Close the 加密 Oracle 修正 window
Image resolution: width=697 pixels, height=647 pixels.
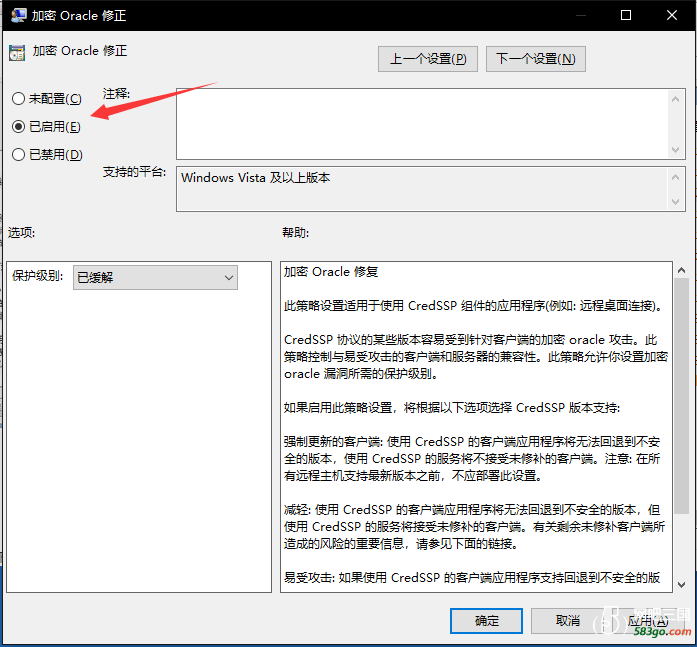672,15
